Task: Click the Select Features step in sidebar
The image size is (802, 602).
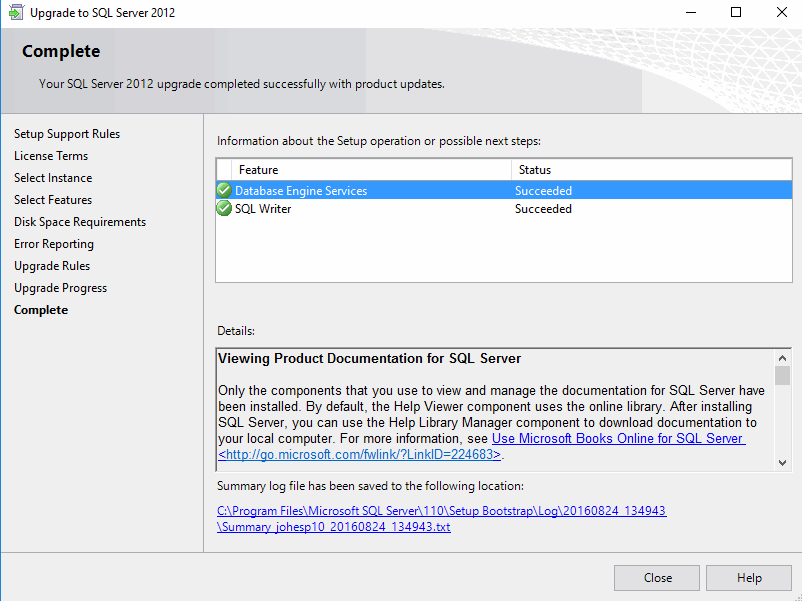Action: pos(53,200)
